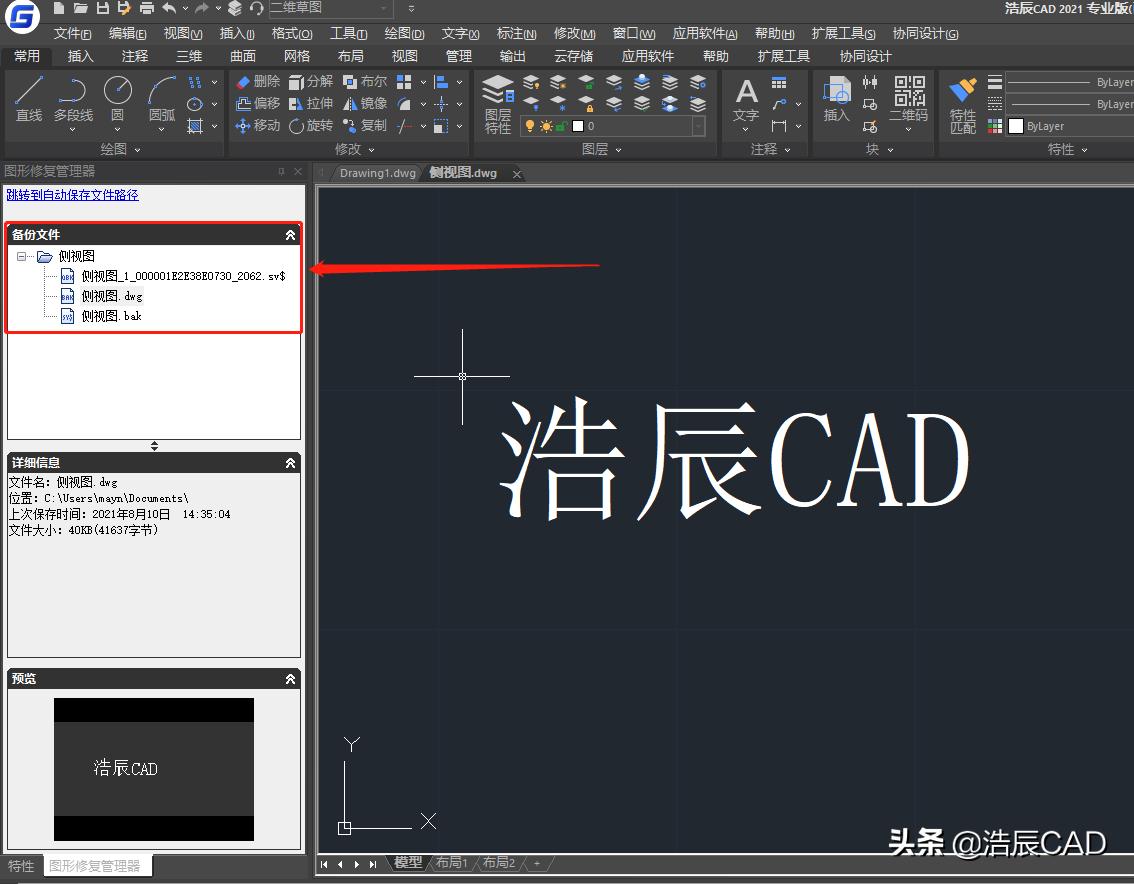Click 跳转到自动保存文件路径 link
The height and width of the screenshot is (884, 1134).
point(72,195)
